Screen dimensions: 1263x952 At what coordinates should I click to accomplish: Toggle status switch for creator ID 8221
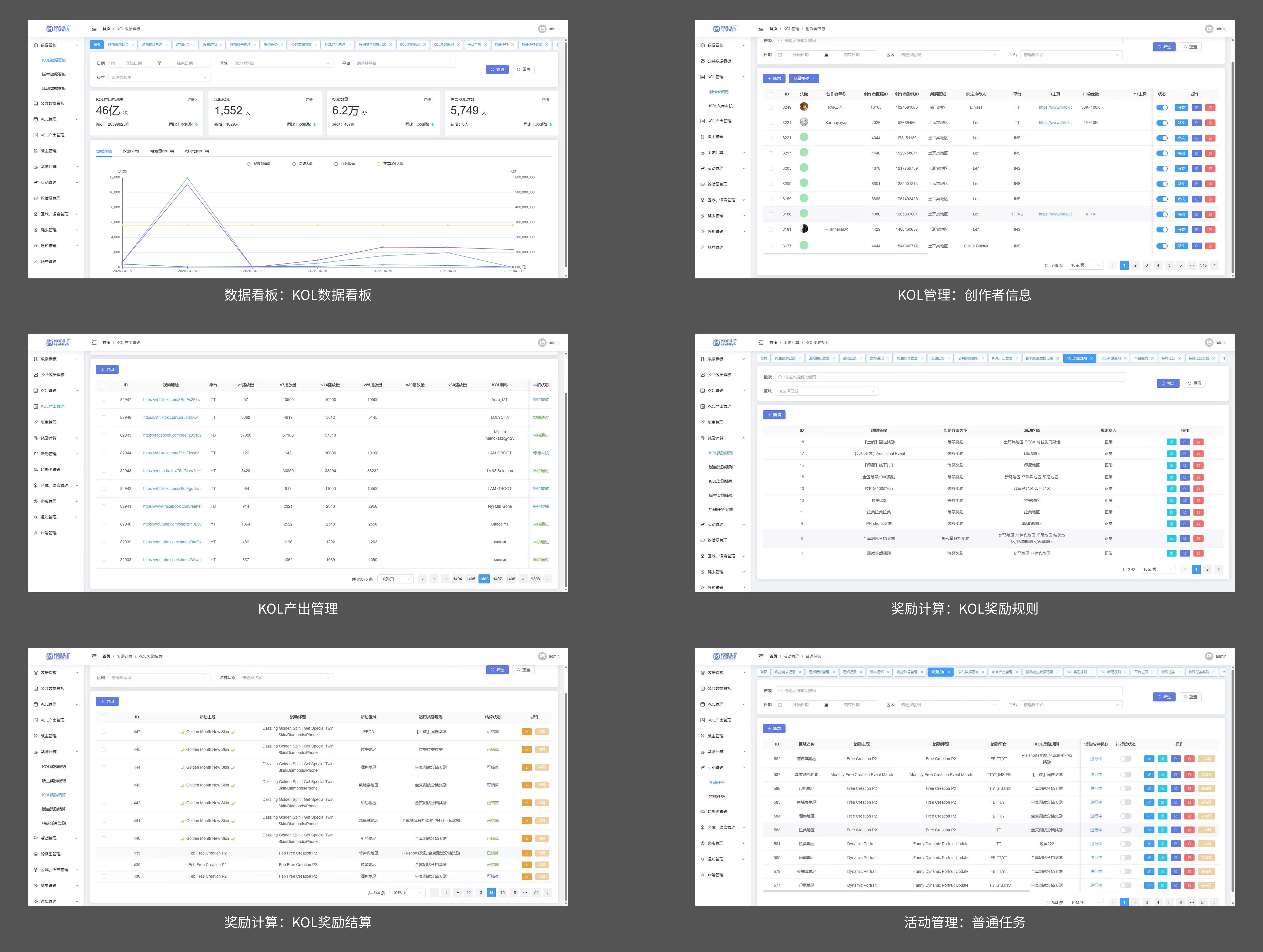click(x=1162, y=138)
